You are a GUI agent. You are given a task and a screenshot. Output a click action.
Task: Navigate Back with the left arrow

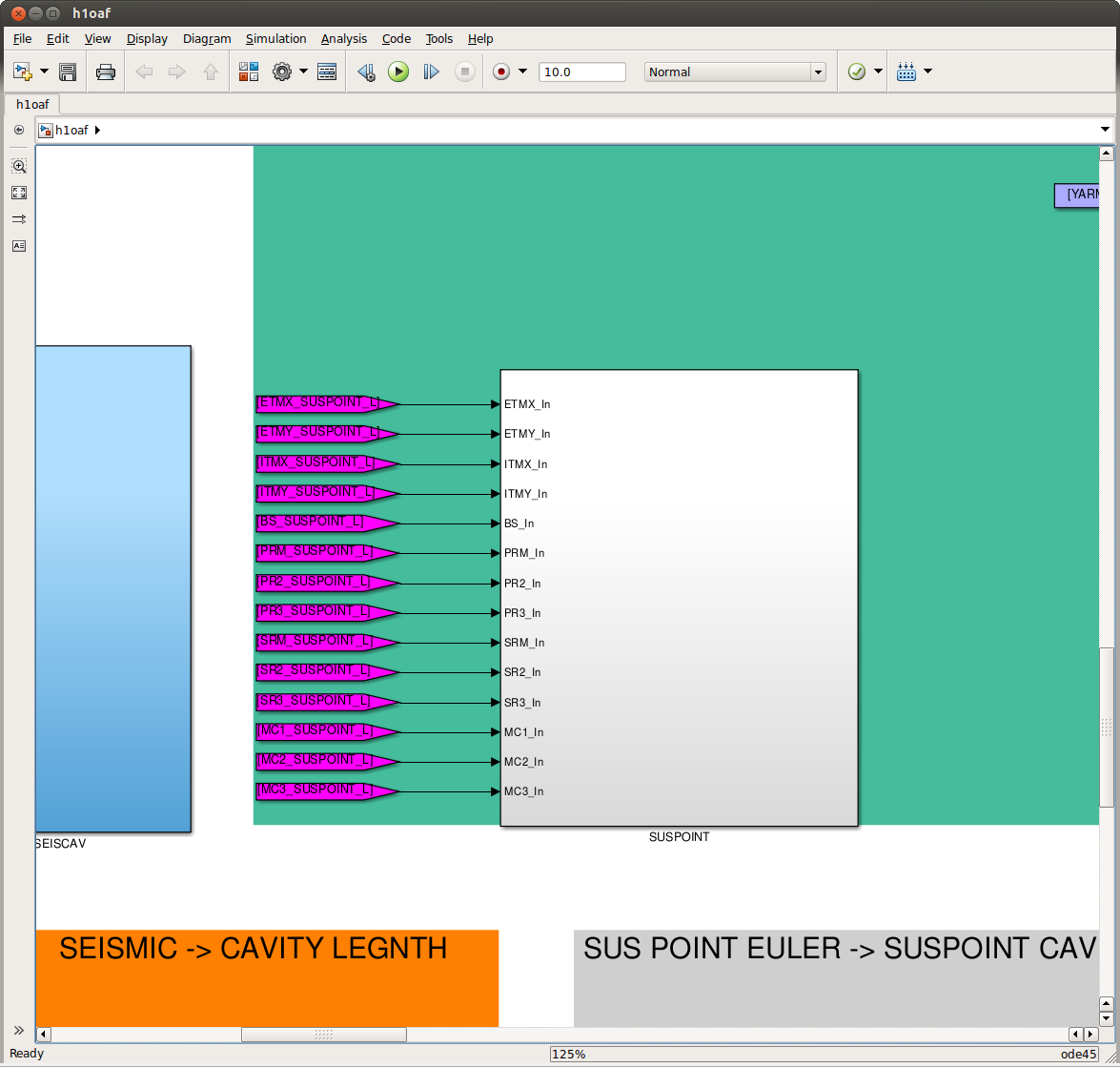coord(144,72)
